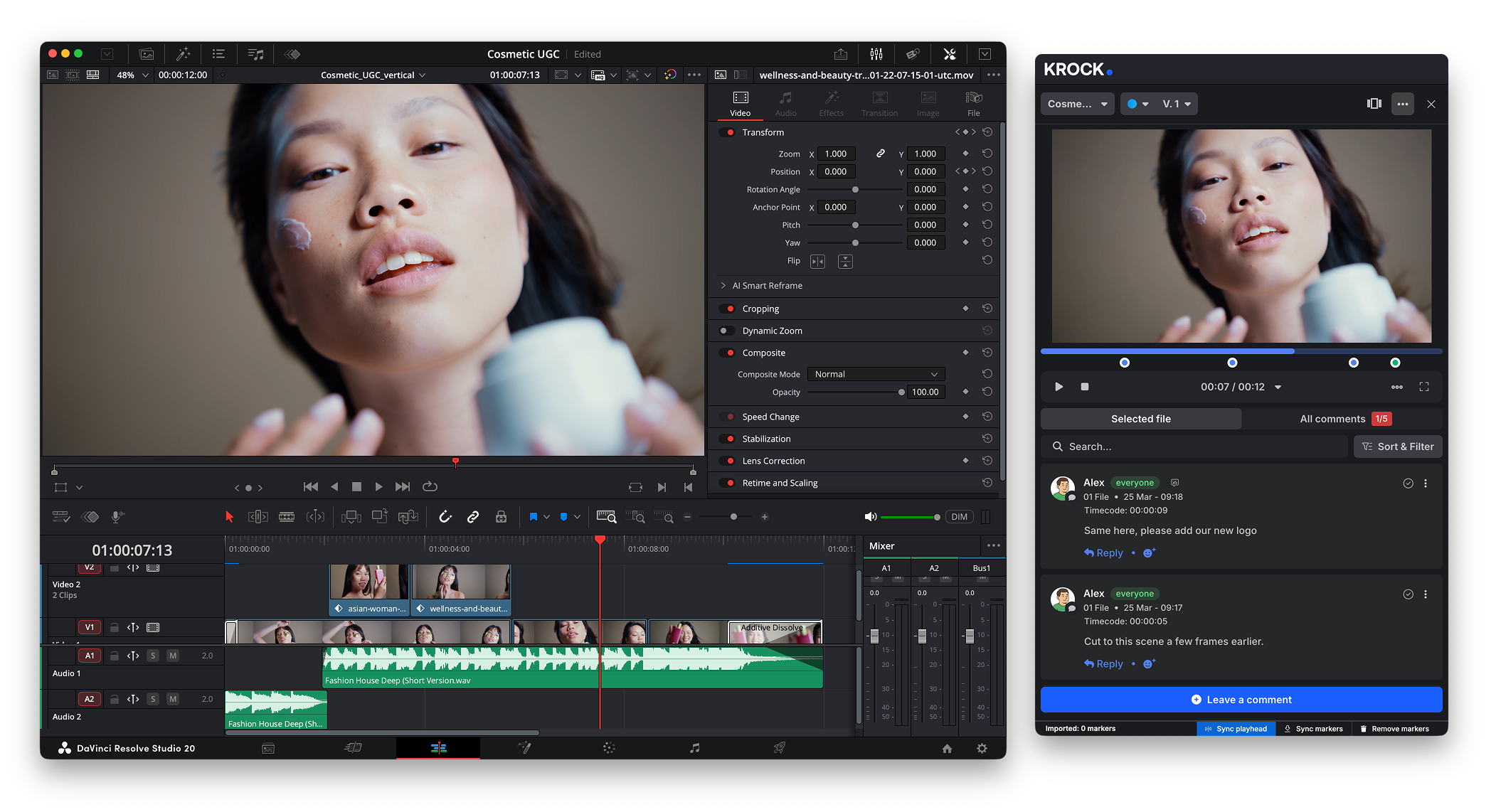The height and width of the screenshot is (812, 1496).
Task: Adjust the Rotation Angle slider handle
Action: (855, 190)
